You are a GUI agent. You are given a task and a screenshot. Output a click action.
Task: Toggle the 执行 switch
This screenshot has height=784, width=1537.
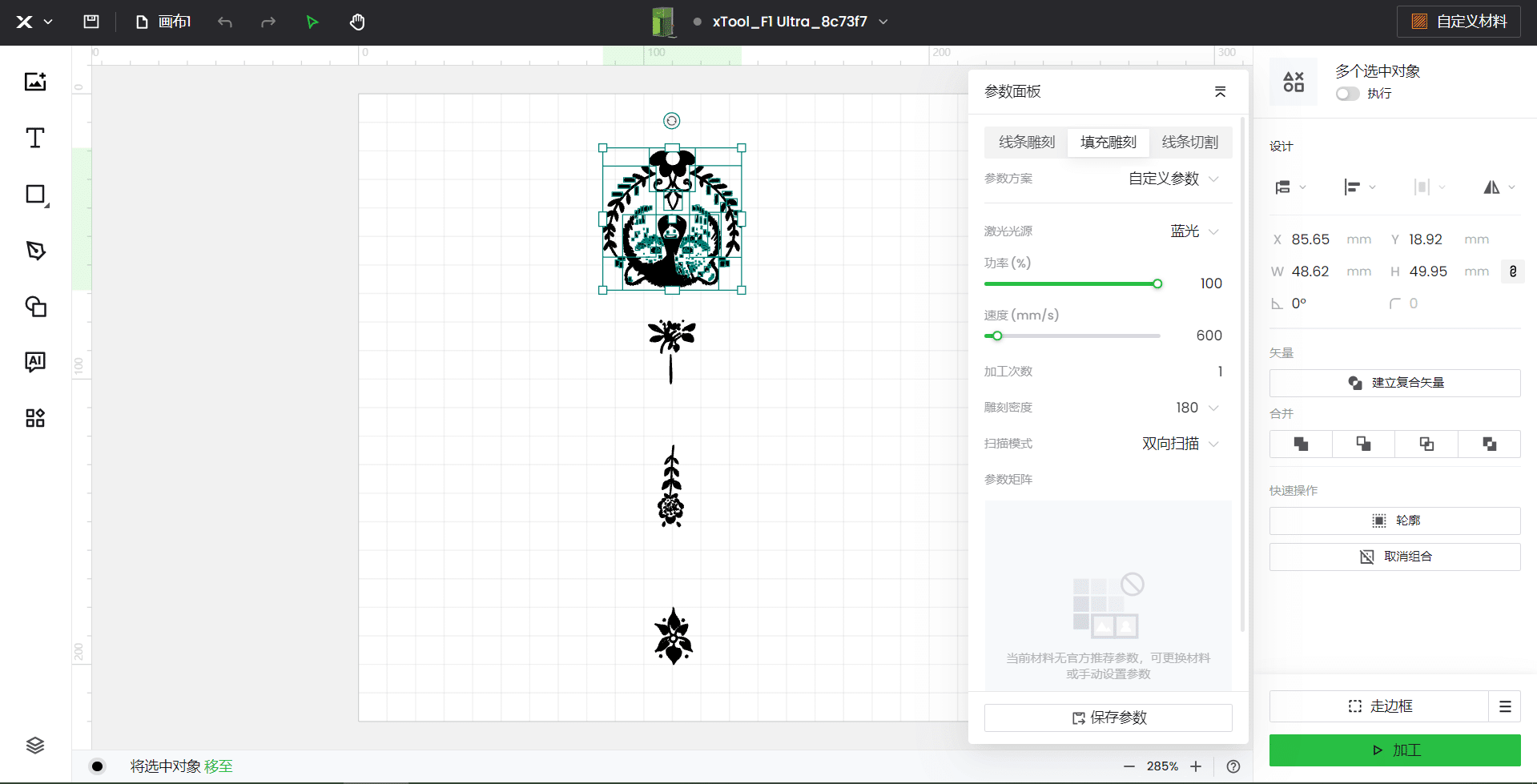pos(1348,94)
